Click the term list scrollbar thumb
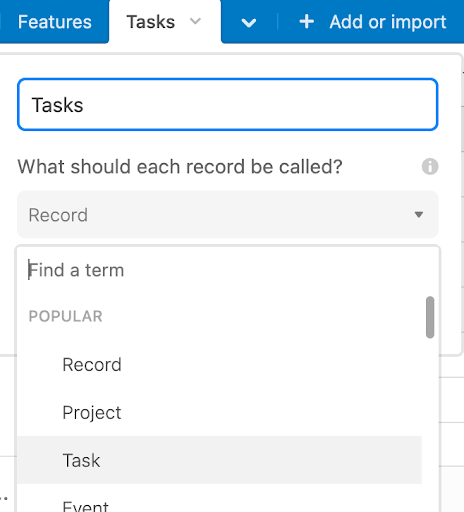 (x=430, y=317)
